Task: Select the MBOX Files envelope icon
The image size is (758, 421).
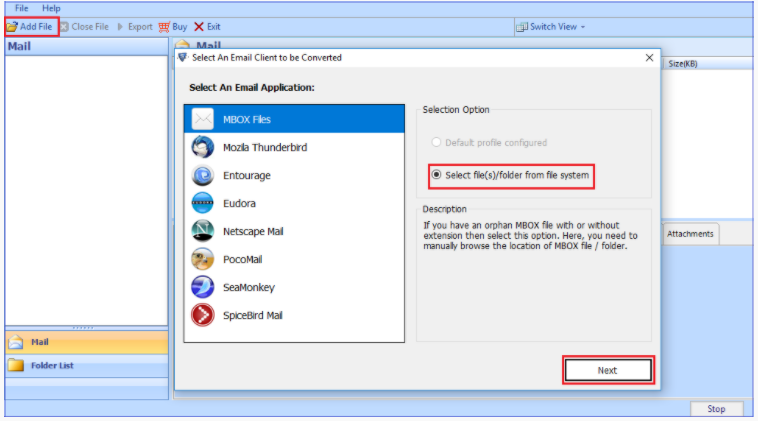Action: [203, 119]
